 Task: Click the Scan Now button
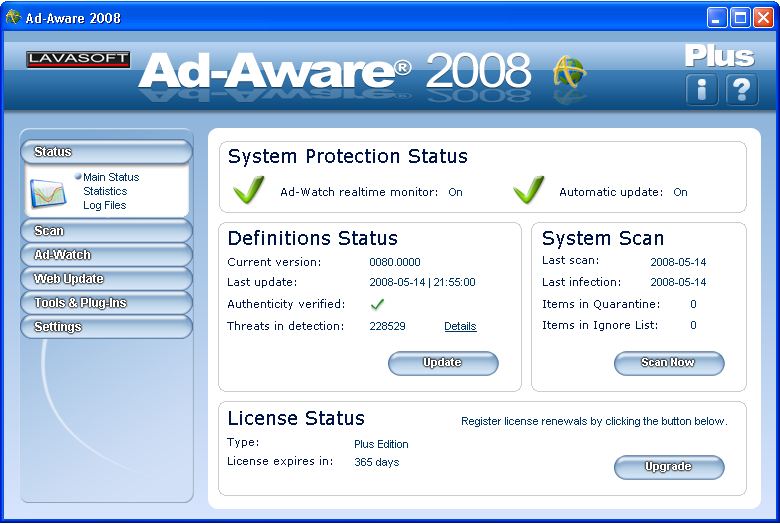pos(669,363)
